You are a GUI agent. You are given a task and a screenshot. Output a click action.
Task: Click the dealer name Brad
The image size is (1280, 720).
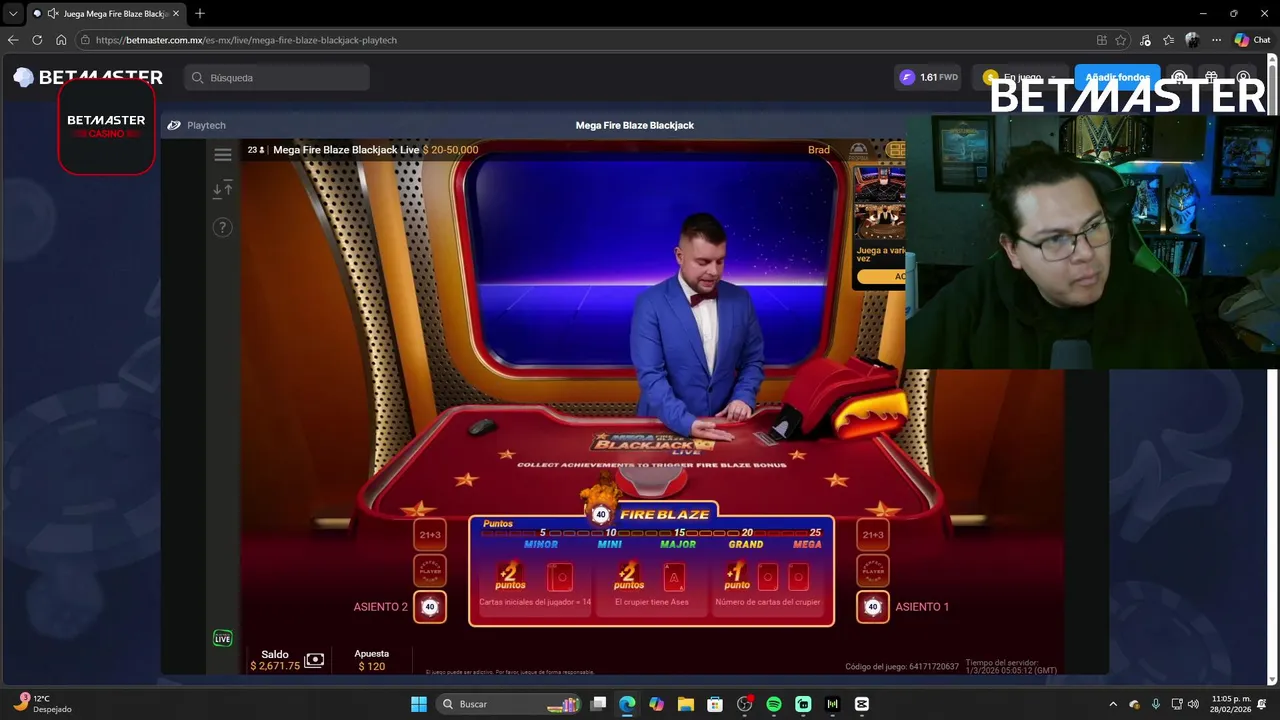(819, 150)
